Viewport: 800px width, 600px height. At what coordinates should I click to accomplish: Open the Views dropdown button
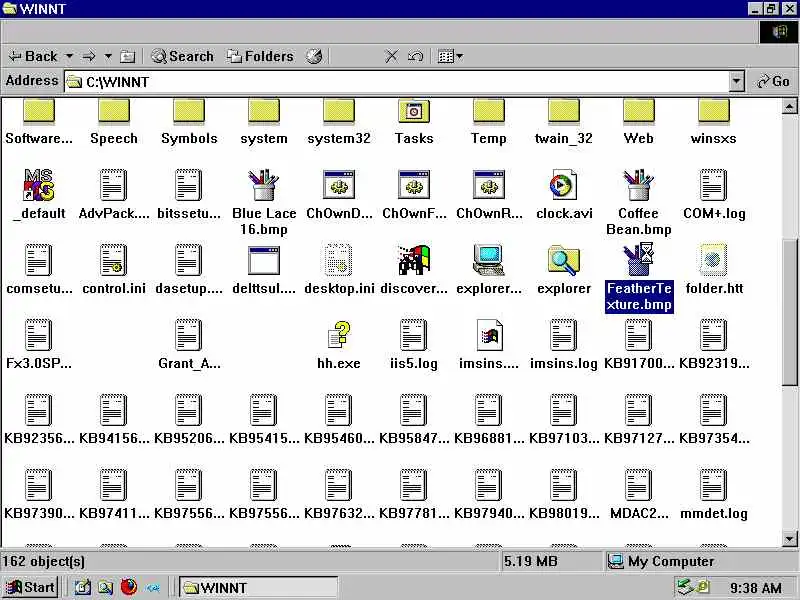click(x=451, y=56)
